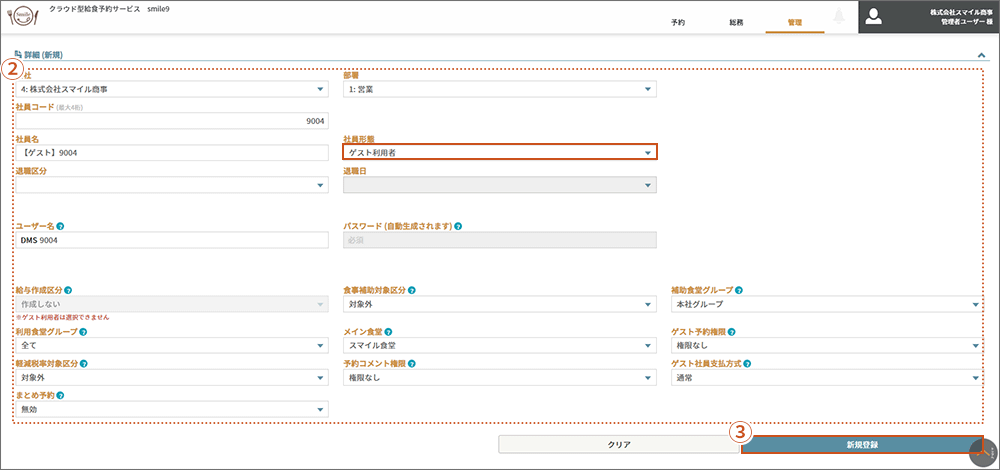The width and height of the screenshot is (1000, 470).
Task: Open the 退職区分 dropdown
Action: pos(172,185)
